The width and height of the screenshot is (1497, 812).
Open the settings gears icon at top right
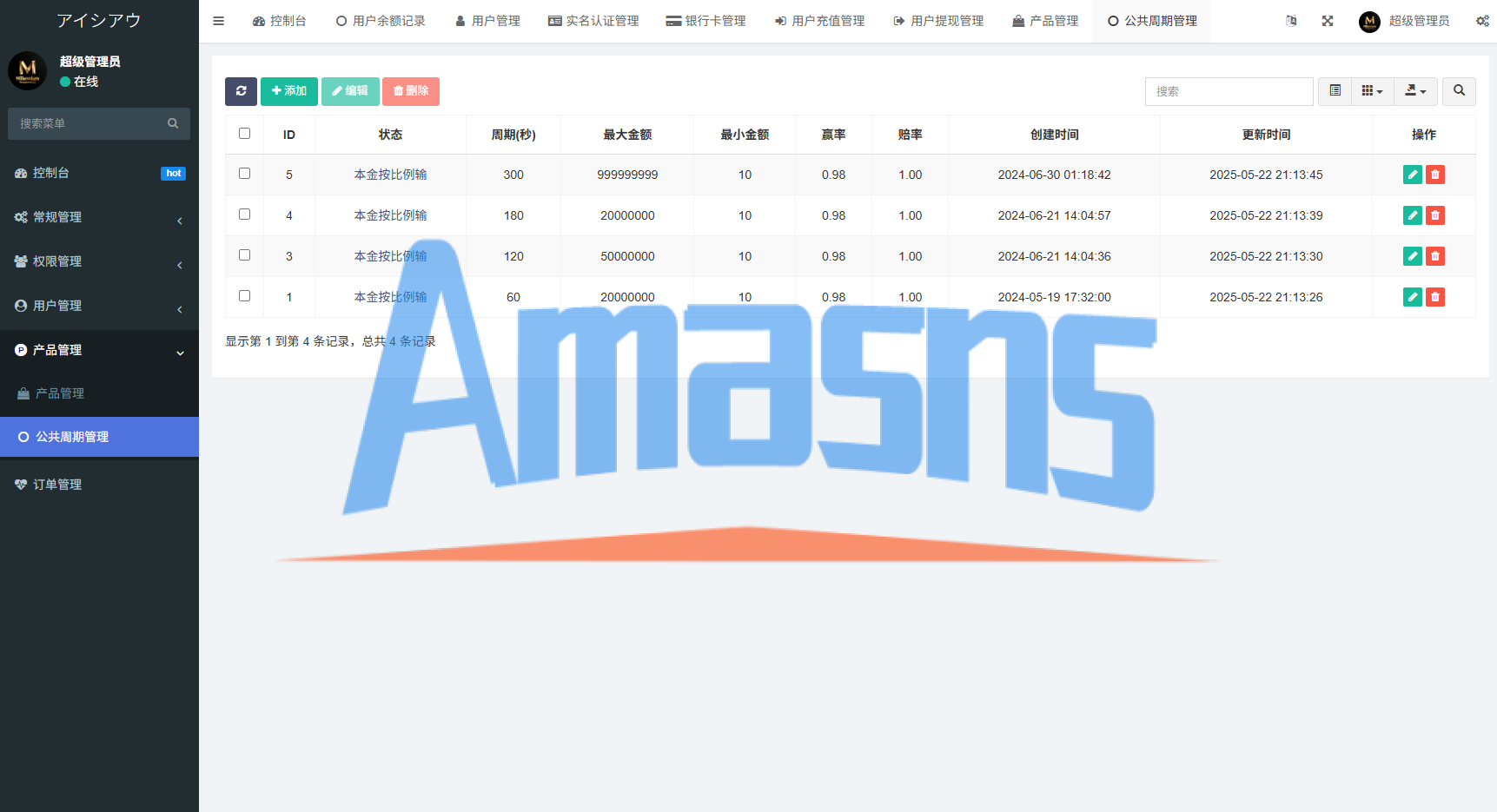pos(1482,21)
